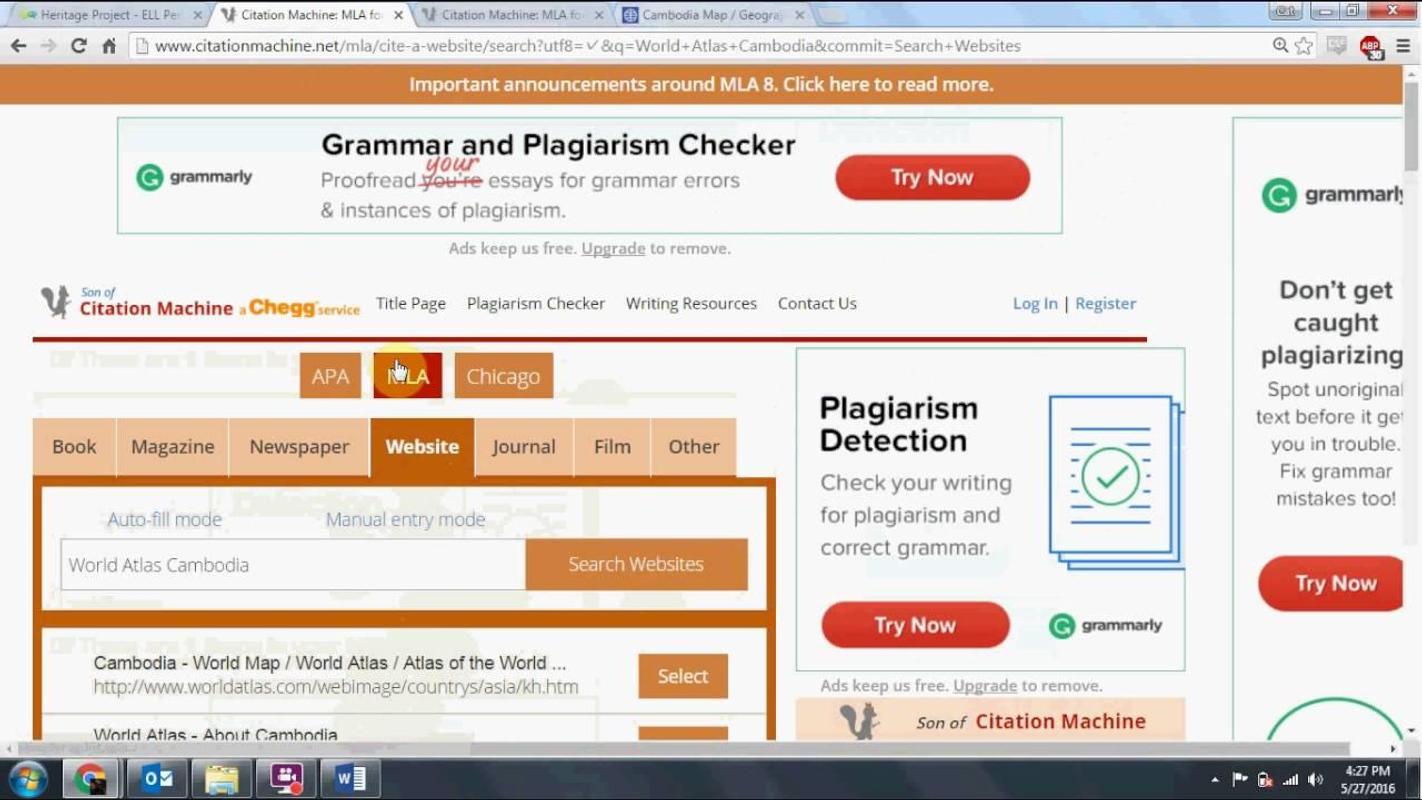Switch to Auto-fill mode
Image resolution: width=1422 pixels, height=800 pixels.
[165, 519]
